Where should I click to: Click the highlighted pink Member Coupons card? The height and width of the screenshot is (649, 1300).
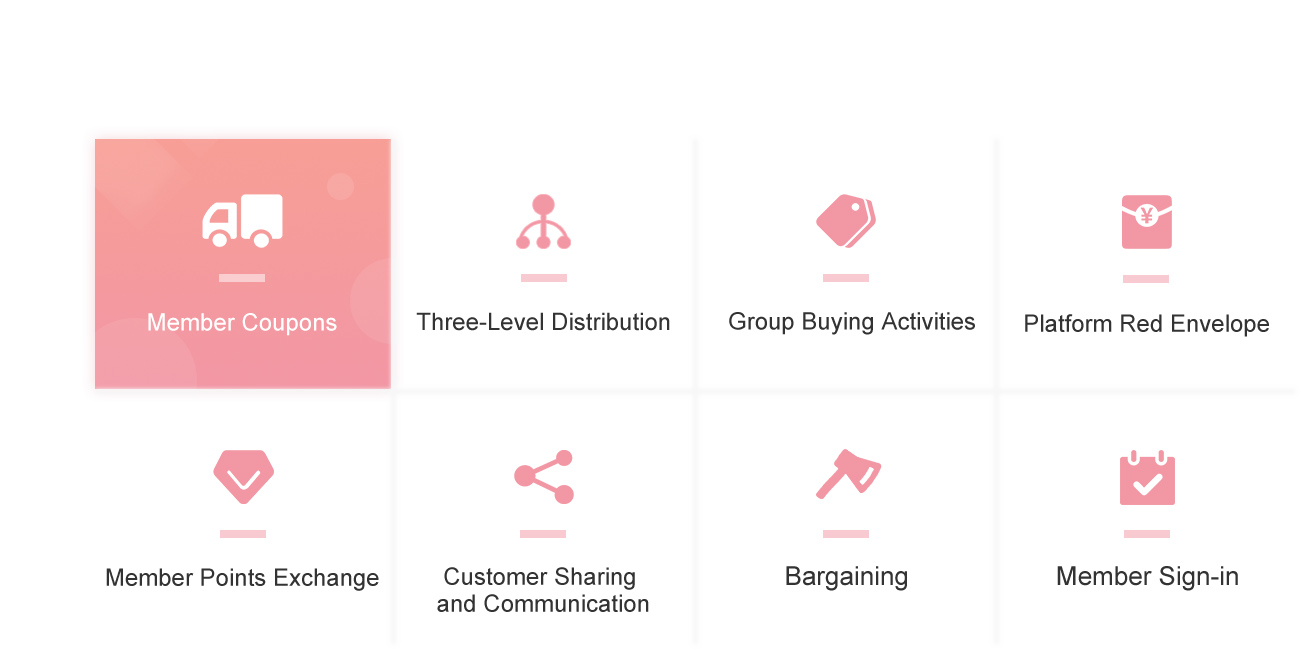pos(242,263)
